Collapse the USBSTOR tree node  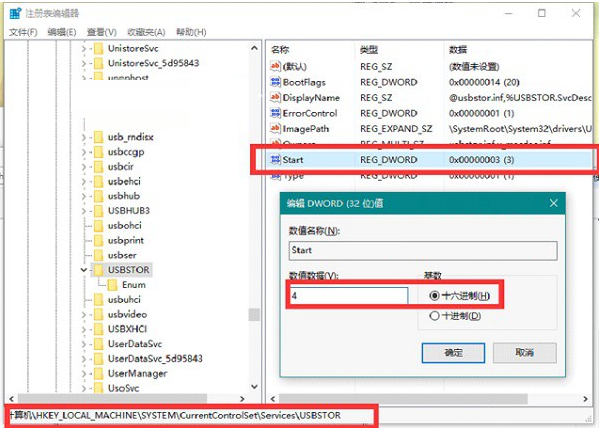pyautogui.click(x=82, y=270)
